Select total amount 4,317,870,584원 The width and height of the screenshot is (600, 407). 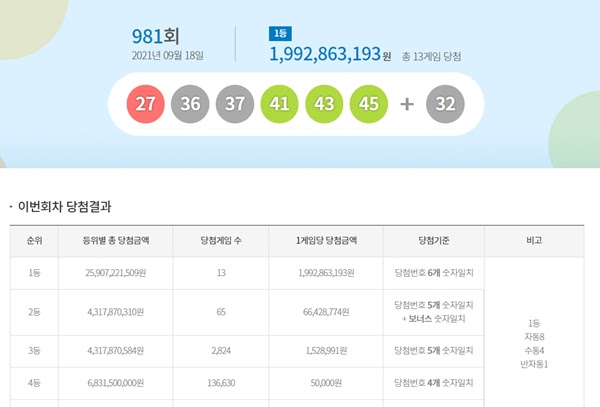[116, 351]
